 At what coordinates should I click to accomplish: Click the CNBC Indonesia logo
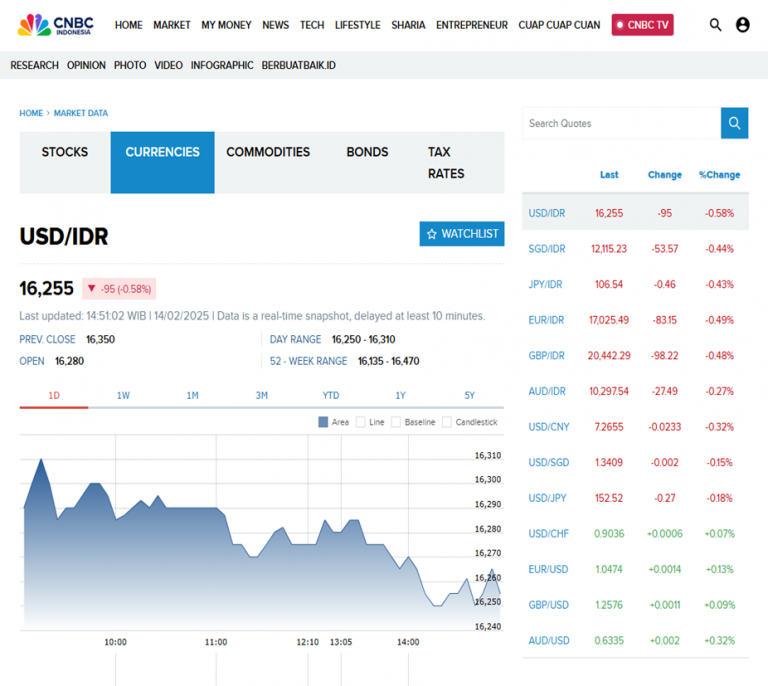click(55, 25)
